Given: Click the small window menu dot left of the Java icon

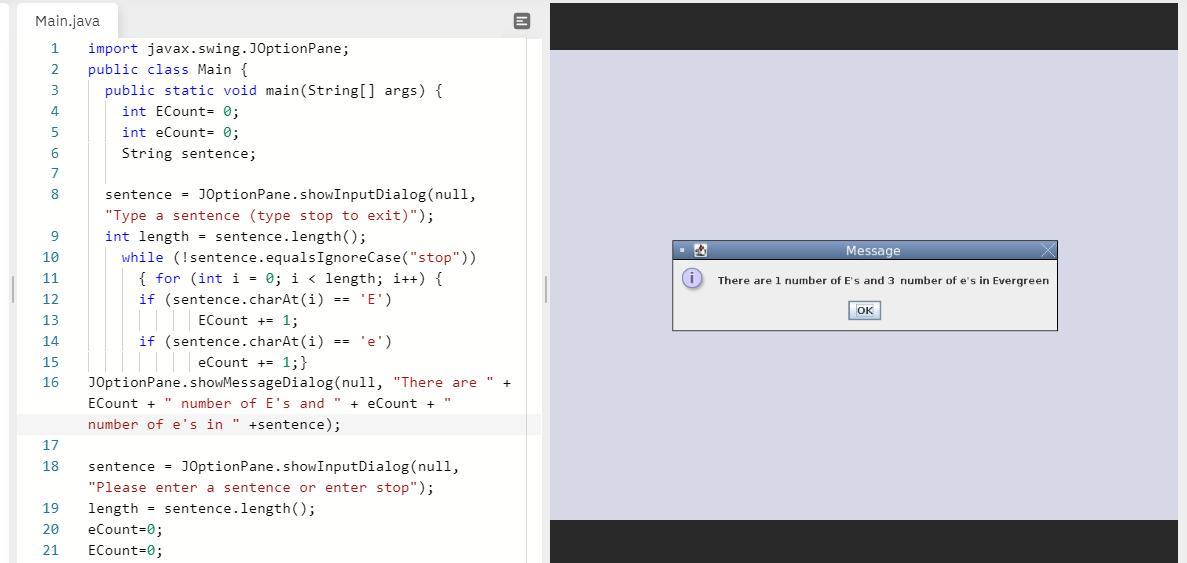Looking at the screenshot, I should (x=681, y=250).
